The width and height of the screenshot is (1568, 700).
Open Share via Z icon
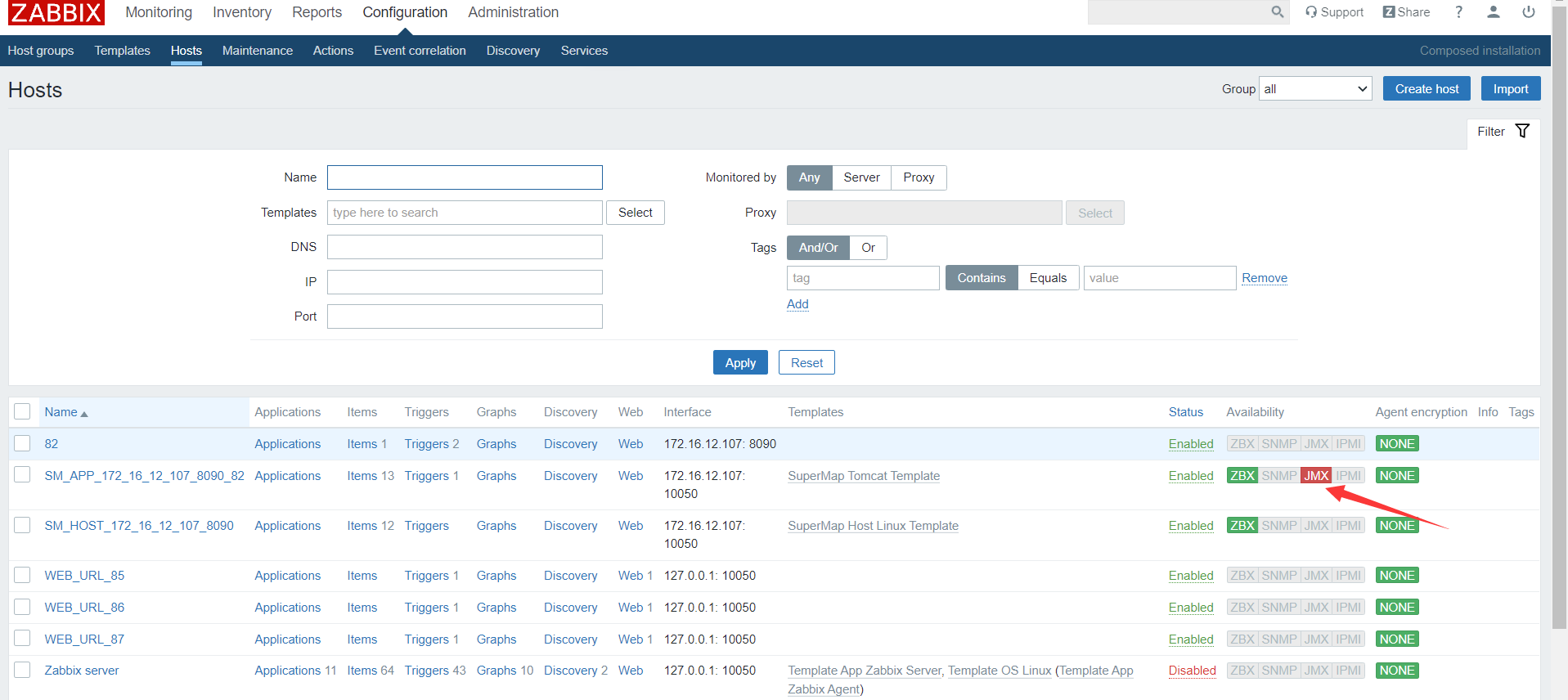pos(1406,12)
